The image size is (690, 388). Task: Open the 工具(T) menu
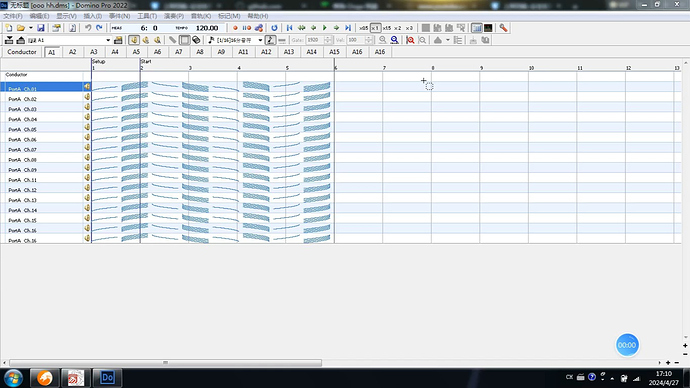[x=147, y=16]
